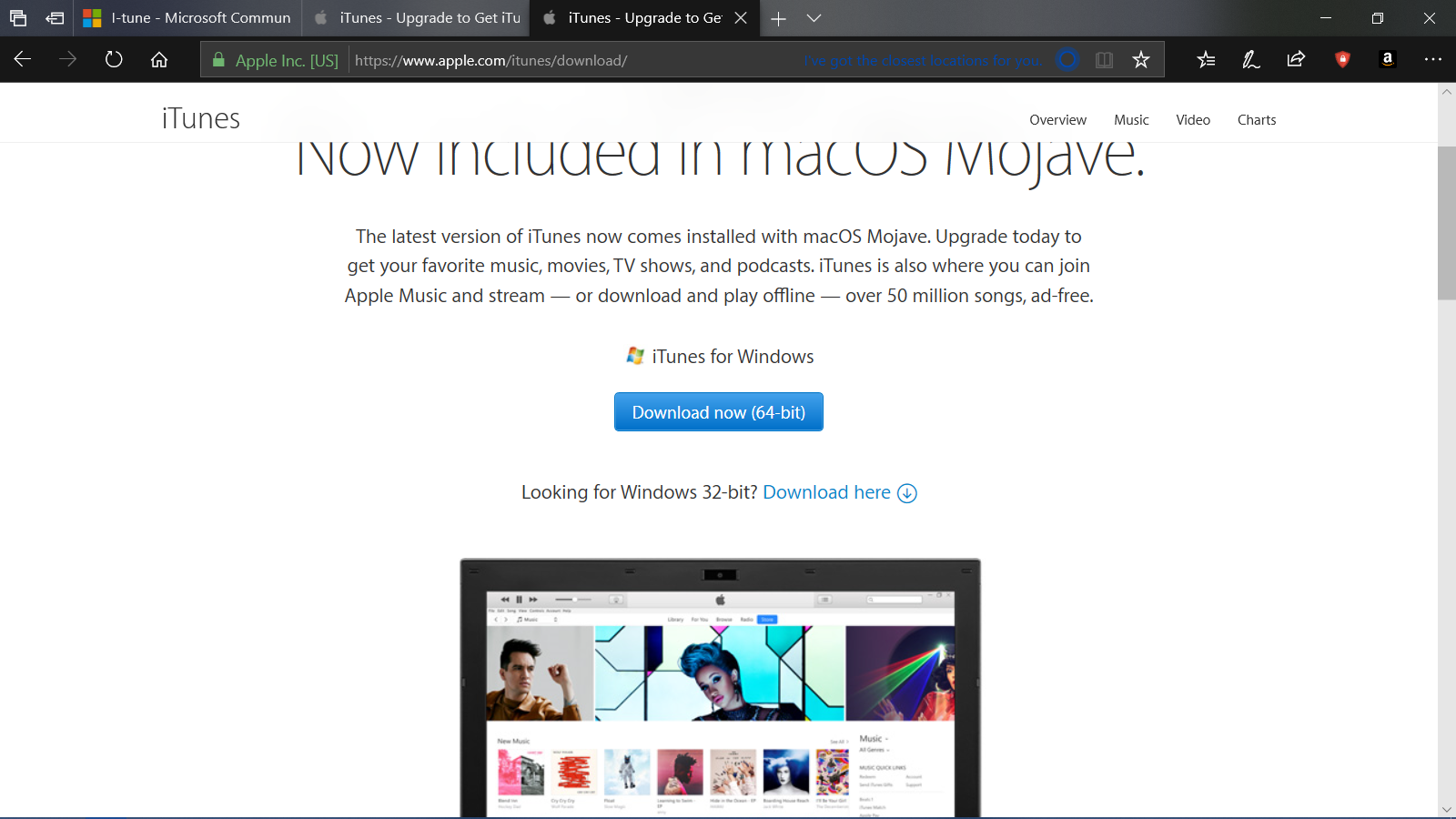The height and width of the screenshot is (819, 1456).
Task: Set these tabs aside
Action: [55, 18]
